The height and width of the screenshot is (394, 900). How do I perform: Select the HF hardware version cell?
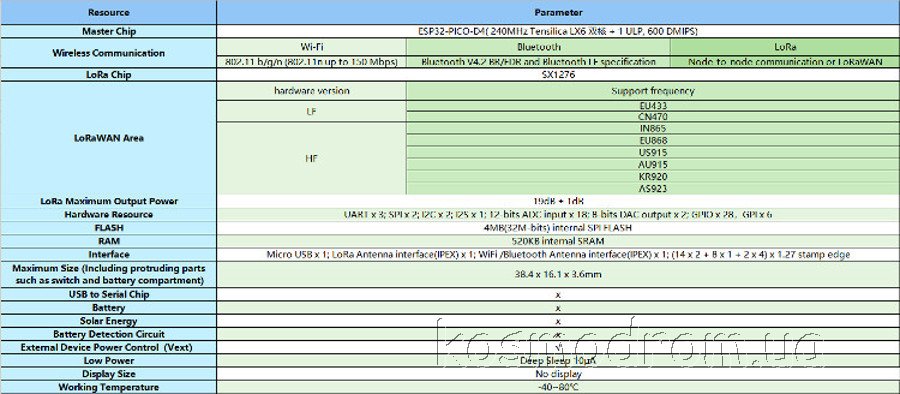312,158
